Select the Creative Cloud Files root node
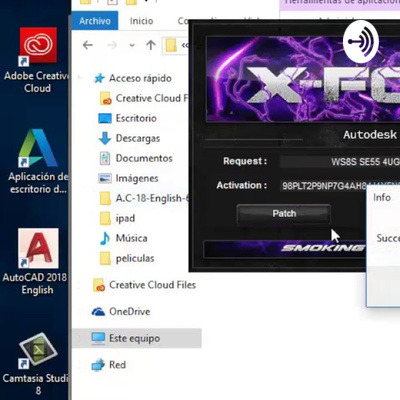The image size is (400, 400). click(x=144, y=285)
